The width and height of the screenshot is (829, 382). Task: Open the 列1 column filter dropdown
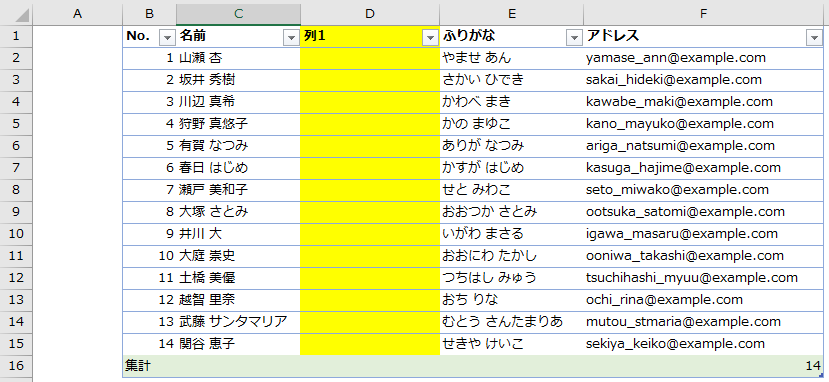(430, 37)
